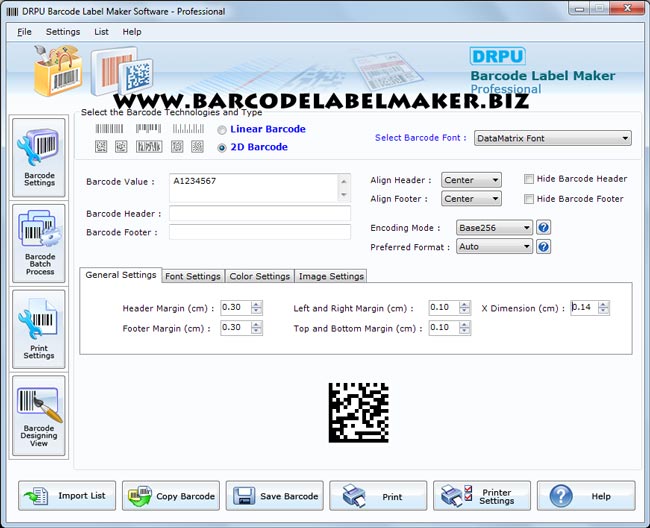Enable Hide Barcode Header checkbox
This screenshot has width=650, height=528.
[x=529, y=179]
